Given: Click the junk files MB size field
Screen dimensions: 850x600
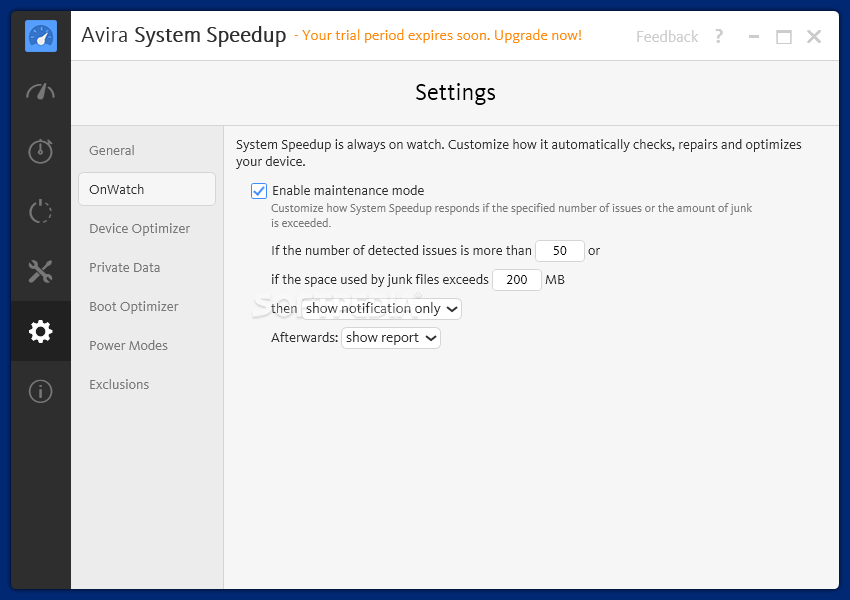Looking at the screenshot, I should [x=517, y=280].
